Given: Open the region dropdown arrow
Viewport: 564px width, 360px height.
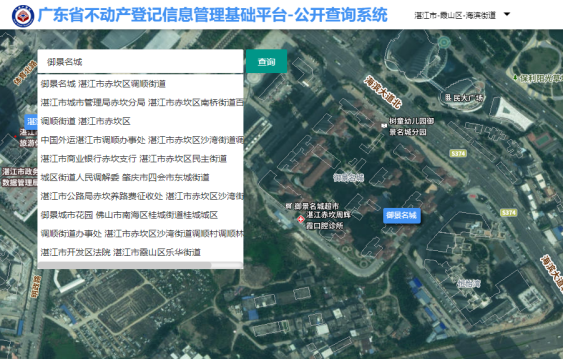Looking at the screenshot, I should pyautogui.click(x=507, y=14).
